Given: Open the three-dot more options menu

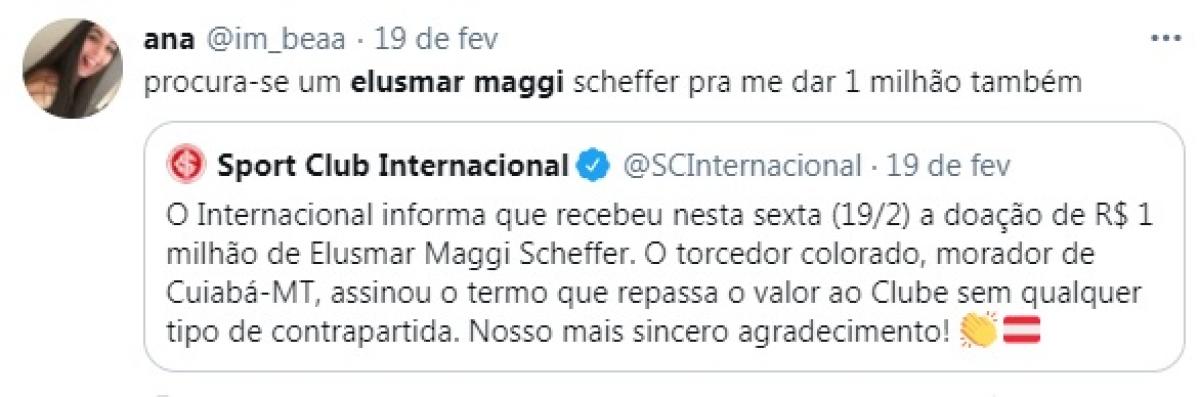Looking at the screenshot, I should (x=1166, y=39).
